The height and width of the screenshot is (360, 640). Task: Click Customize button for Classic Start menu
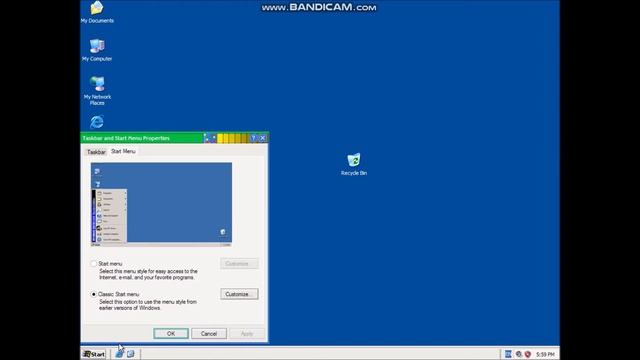click(239, 294)
